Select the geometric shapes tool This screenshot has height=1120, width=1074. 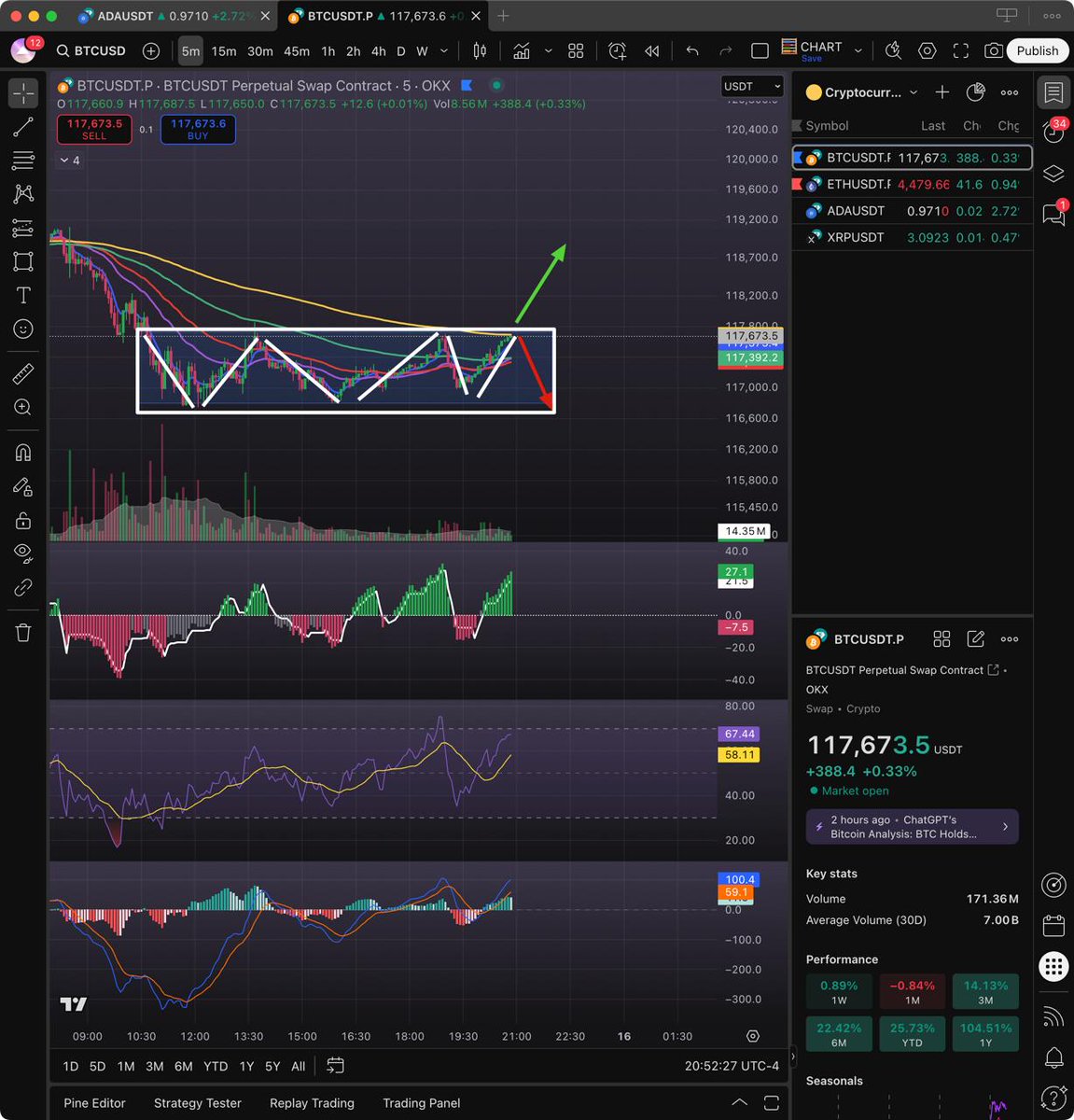pyautogui.click(x=23, y=261)
